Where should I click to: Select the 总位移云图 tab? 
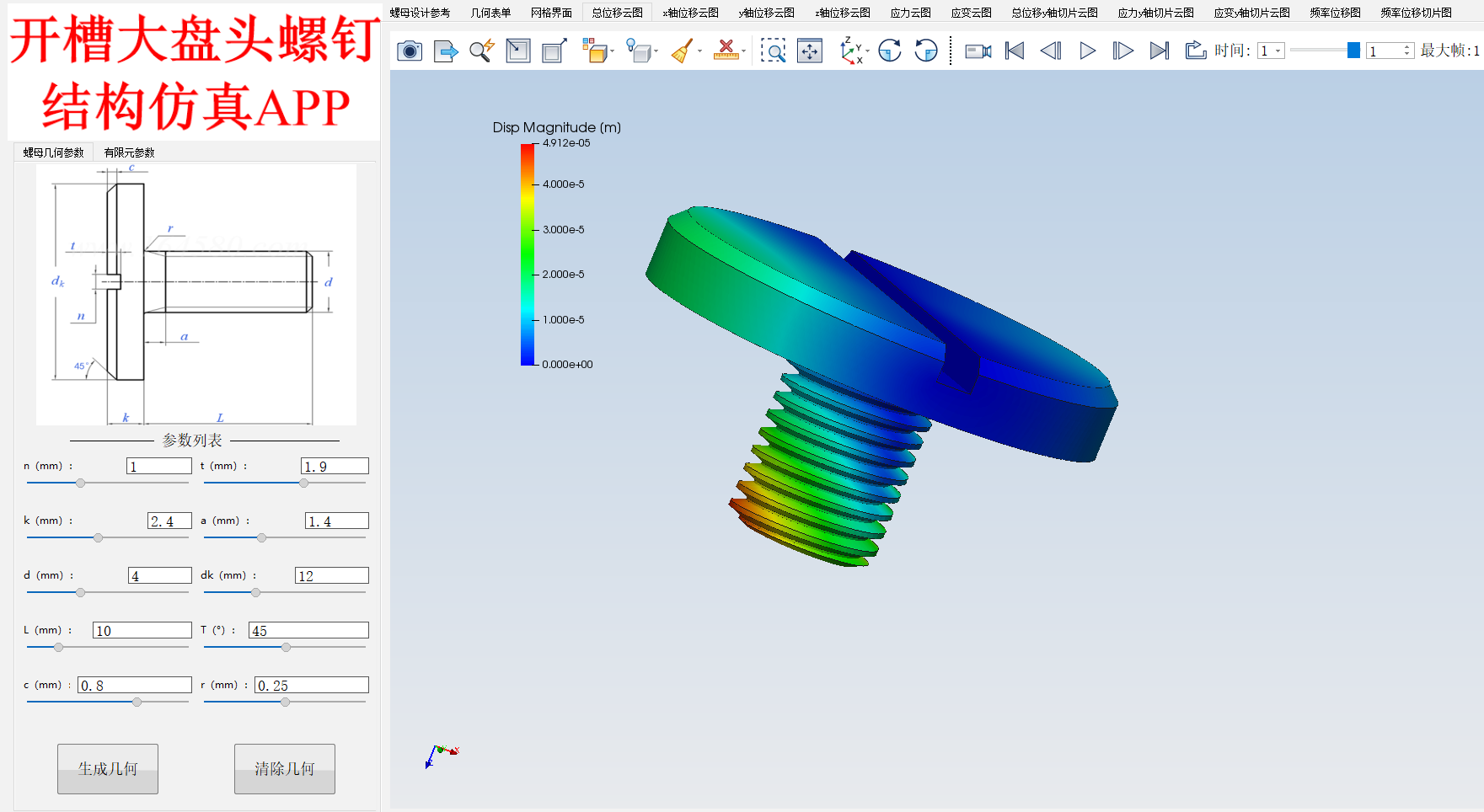617,13
